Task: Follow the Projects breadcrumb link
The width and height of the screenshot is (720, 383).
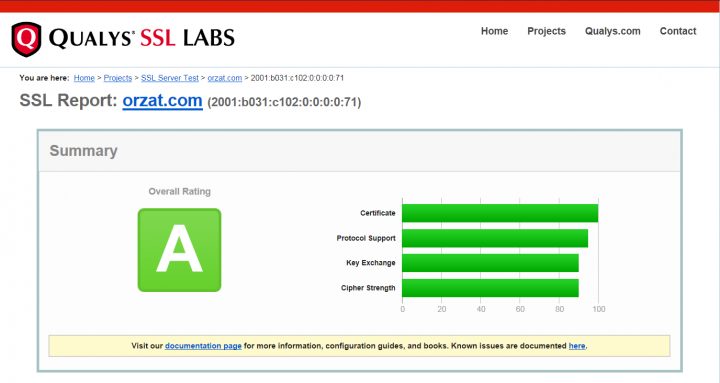Action: [x=118, y=78]
